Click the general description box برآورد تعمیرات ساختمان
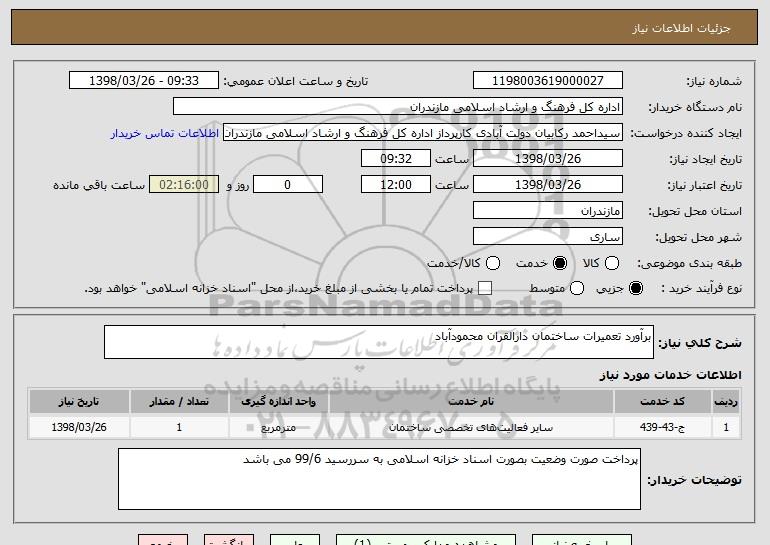Viewport: 770px width, 545px height. point(379,342)
